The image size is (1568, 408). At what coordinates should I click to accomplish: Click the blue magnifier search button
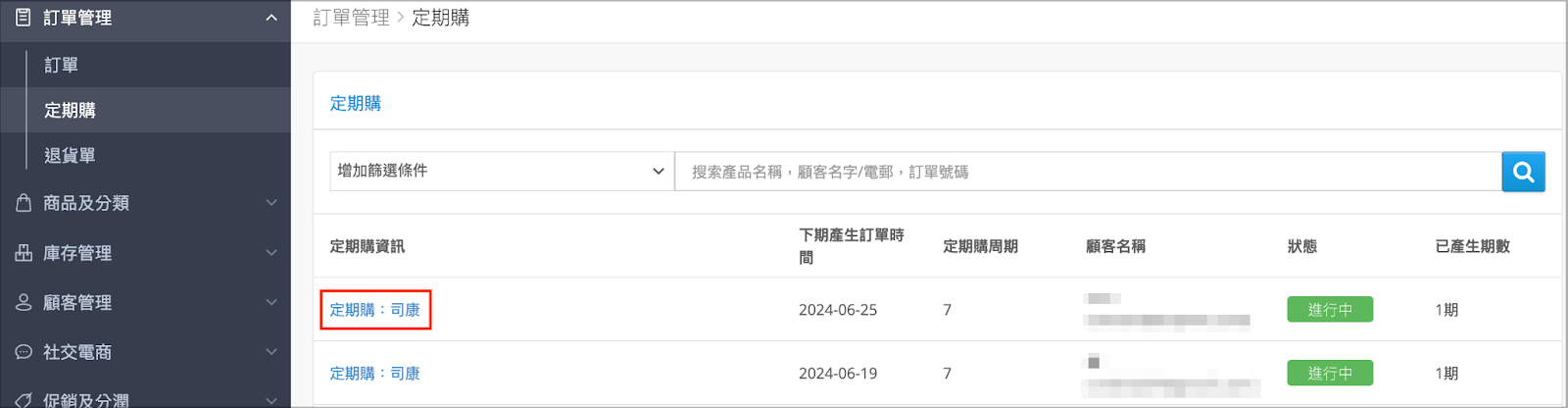pos(1523,172)
